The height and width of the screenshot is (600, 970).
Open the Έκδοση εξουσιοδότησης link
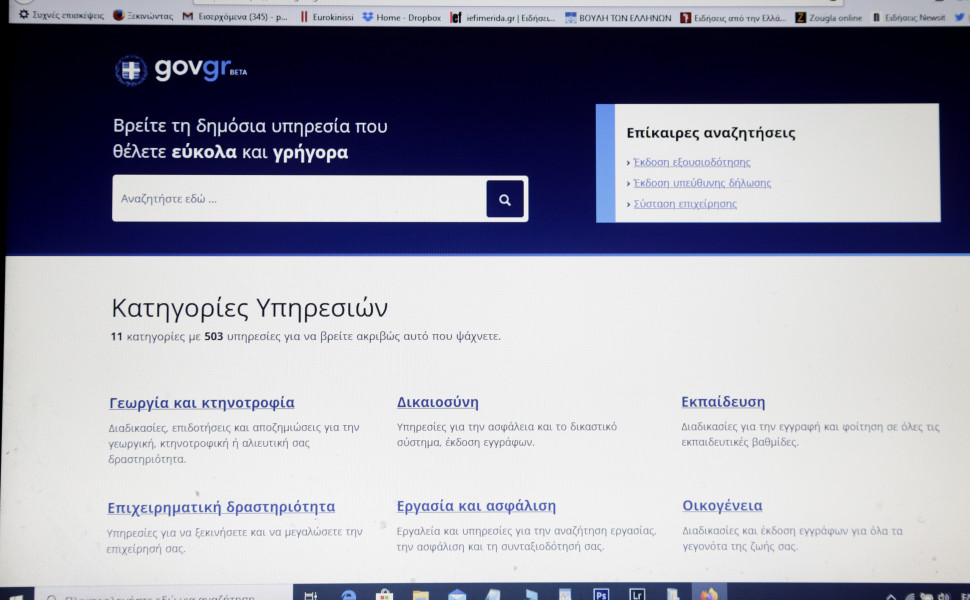coord(691,162)
